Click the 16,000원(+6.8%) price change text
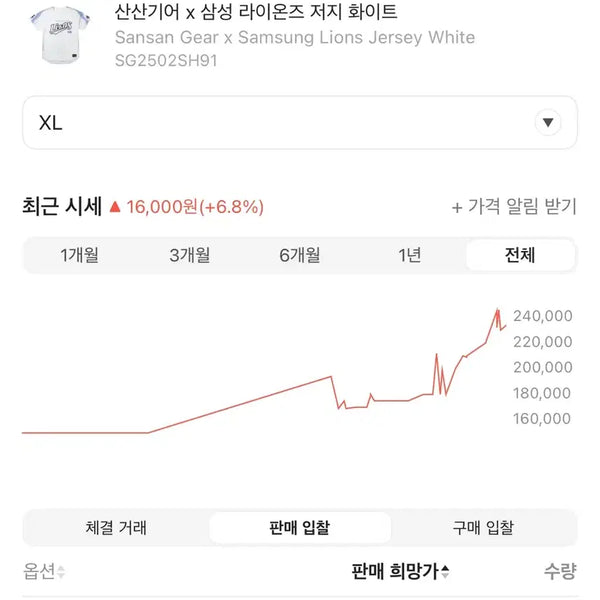 [x=195, y=207]
